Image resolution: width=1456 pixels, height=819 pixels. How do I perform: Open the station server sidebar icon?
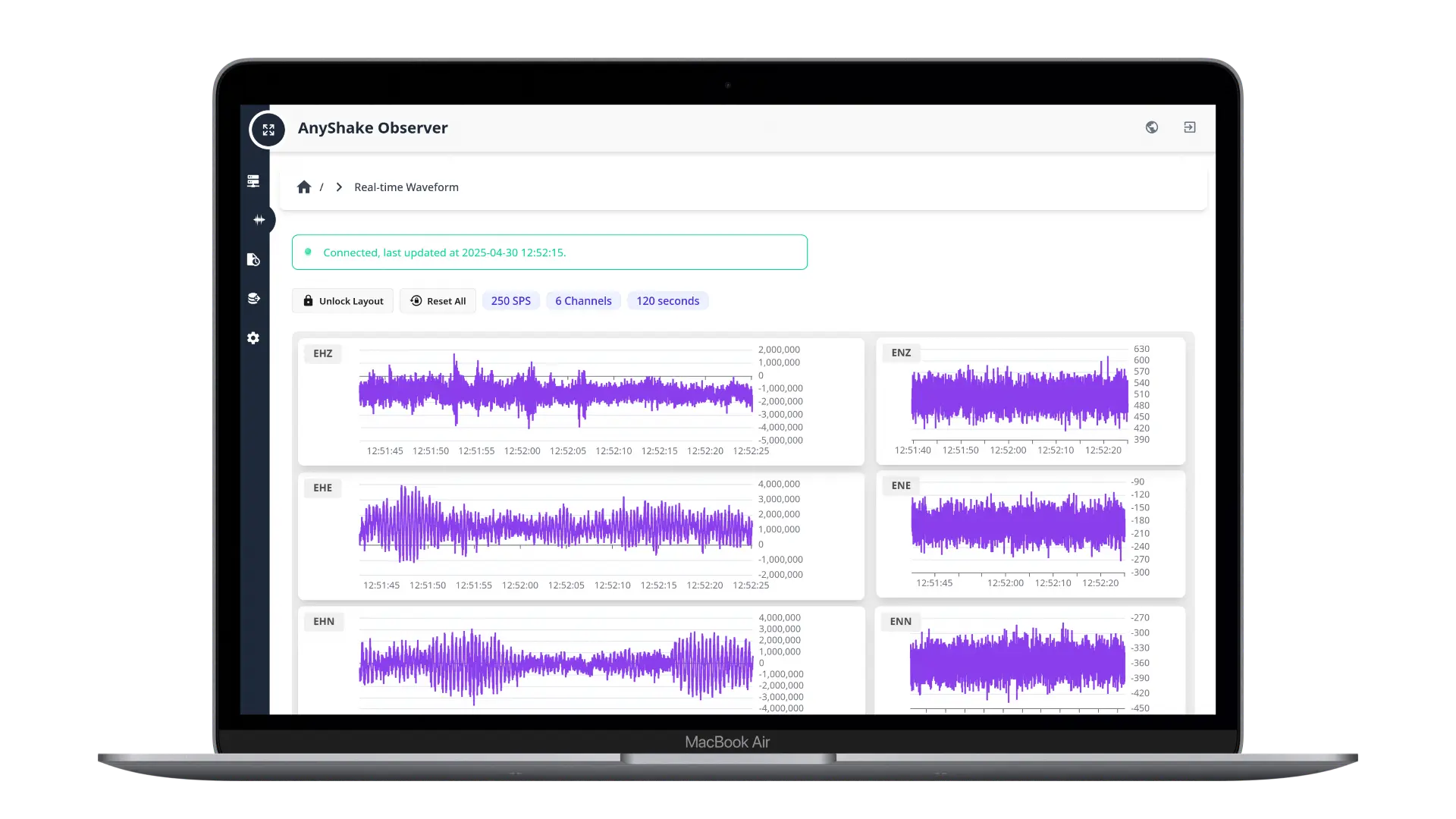coord(253,181)
